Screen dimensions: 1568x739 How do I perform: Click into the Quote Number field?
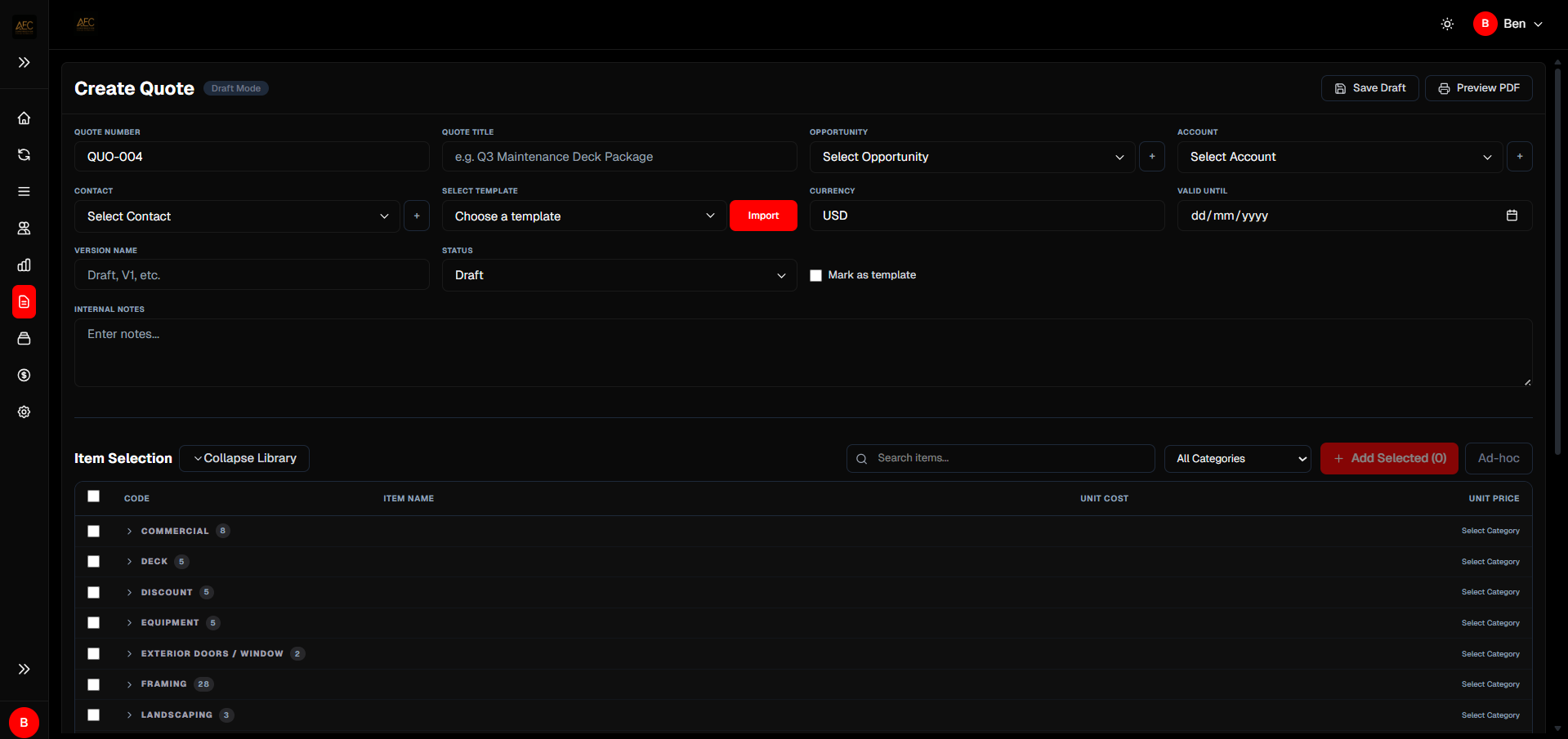(x=252, y=157)
